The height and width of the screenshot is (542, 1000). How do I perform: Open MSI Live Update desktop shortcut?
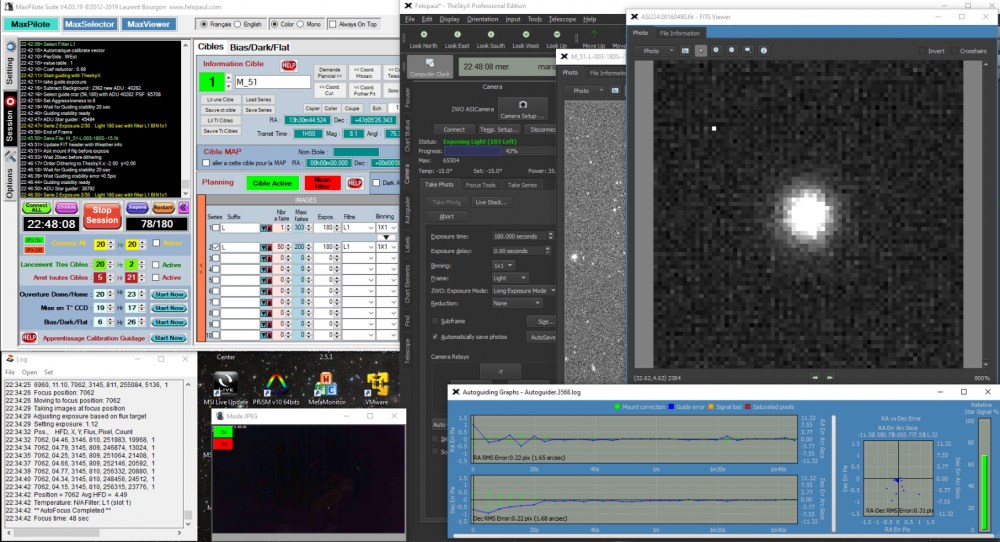point(226,386)
